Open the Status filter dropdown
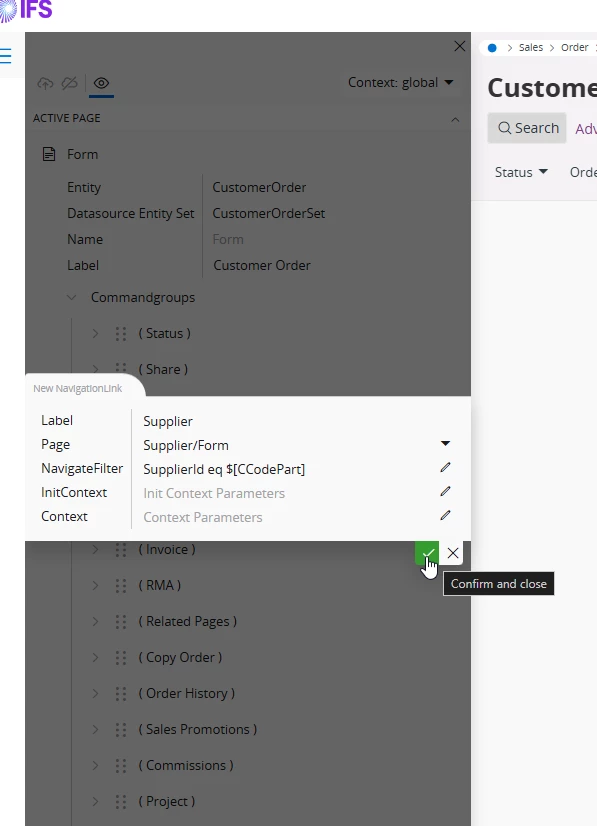597x826 pixels. (x=521, y=172)
